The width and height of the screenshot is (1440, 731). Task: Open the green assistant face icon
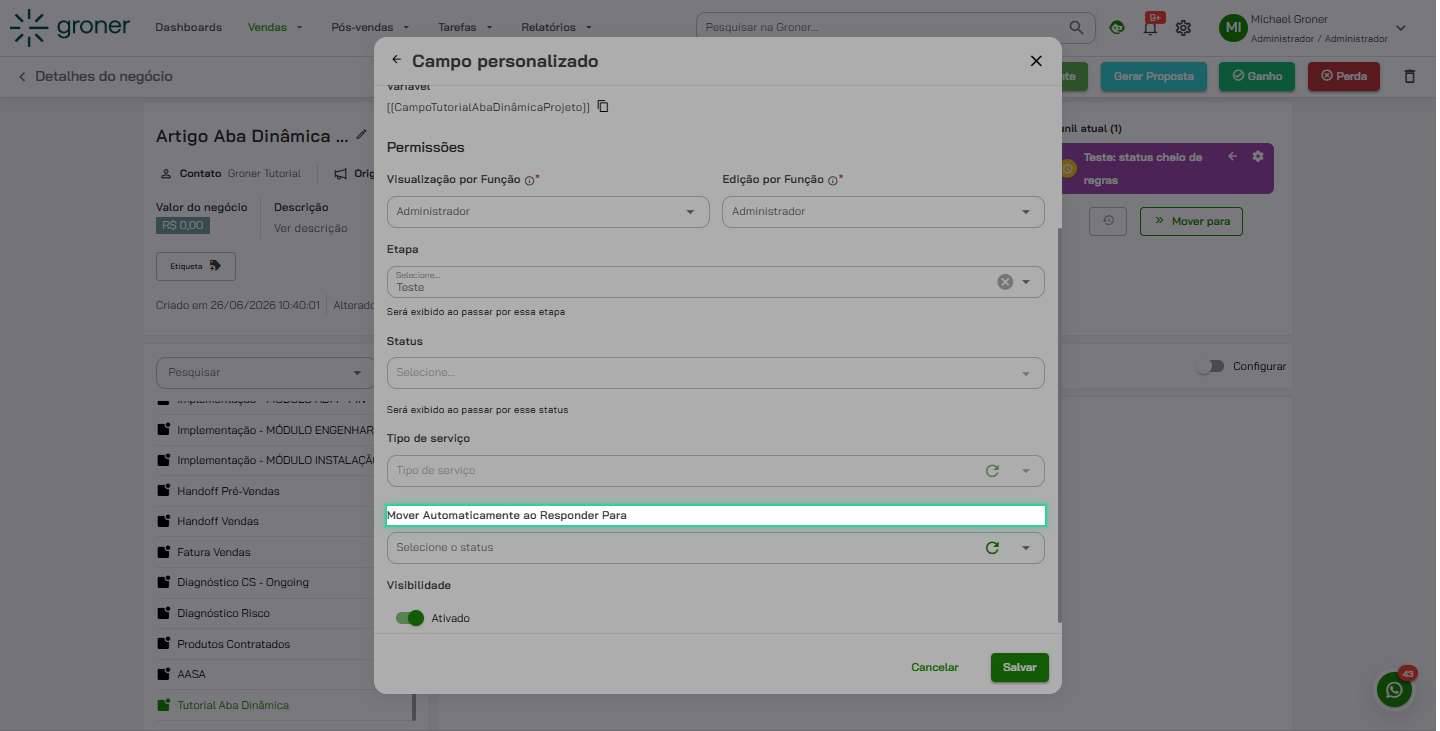[x=1117, y=28]
